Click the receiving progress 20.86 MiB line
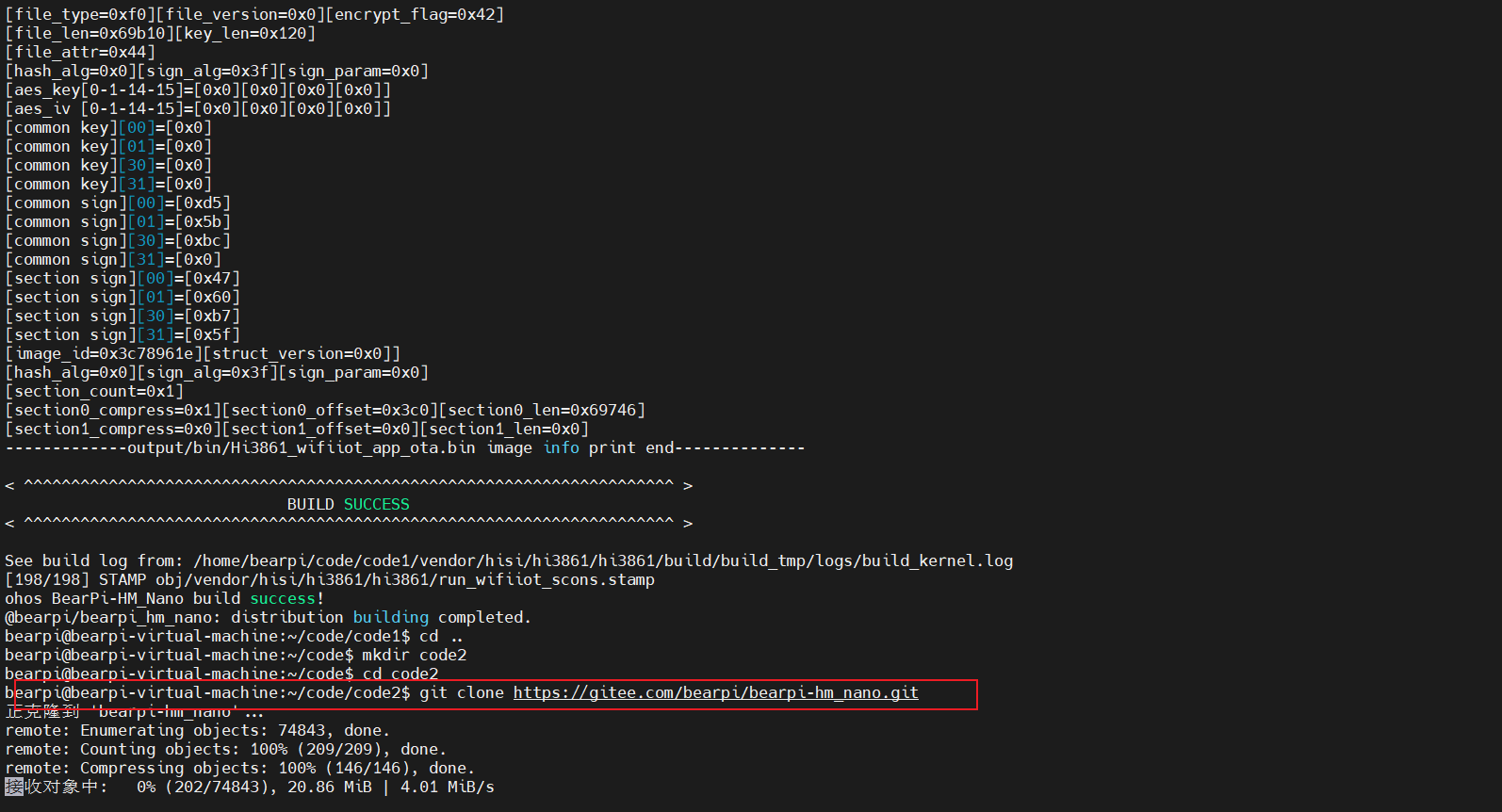The image size is (1502, 812). click(x=250, y=788)
